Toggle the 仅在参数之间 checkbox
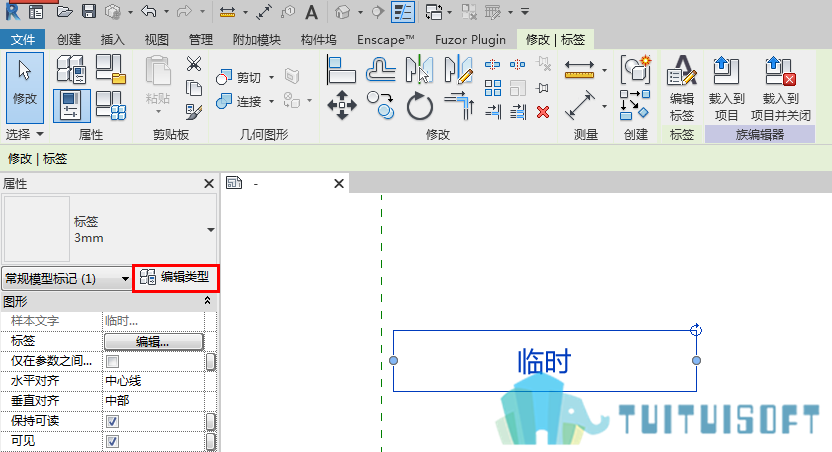Image resolution: width=832 pixels, height=452 pixels. [x=112, y=361]
